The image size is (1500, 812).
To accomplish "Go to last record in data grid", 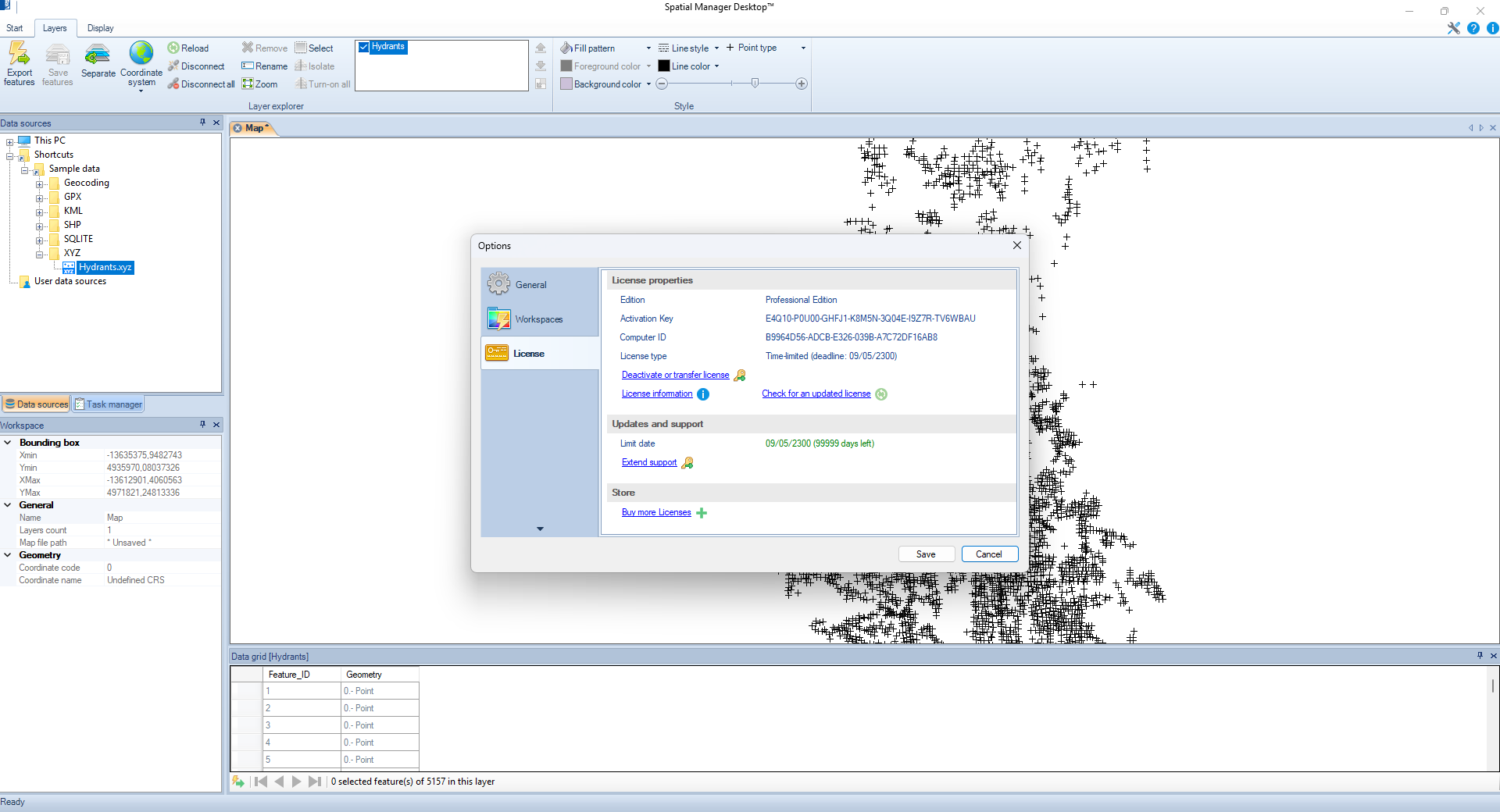I will tap(315, 782).
